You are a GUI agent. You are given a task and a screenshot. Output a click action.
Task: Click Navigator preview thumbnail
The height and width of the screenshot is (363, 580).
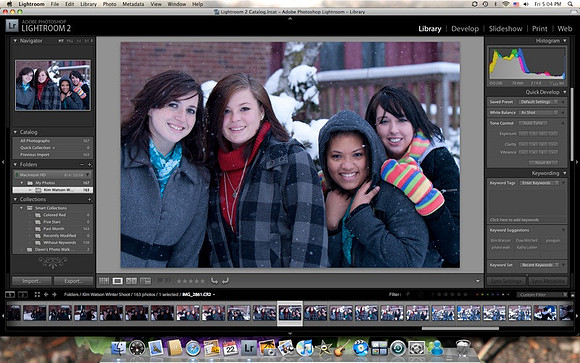point(53,85)
